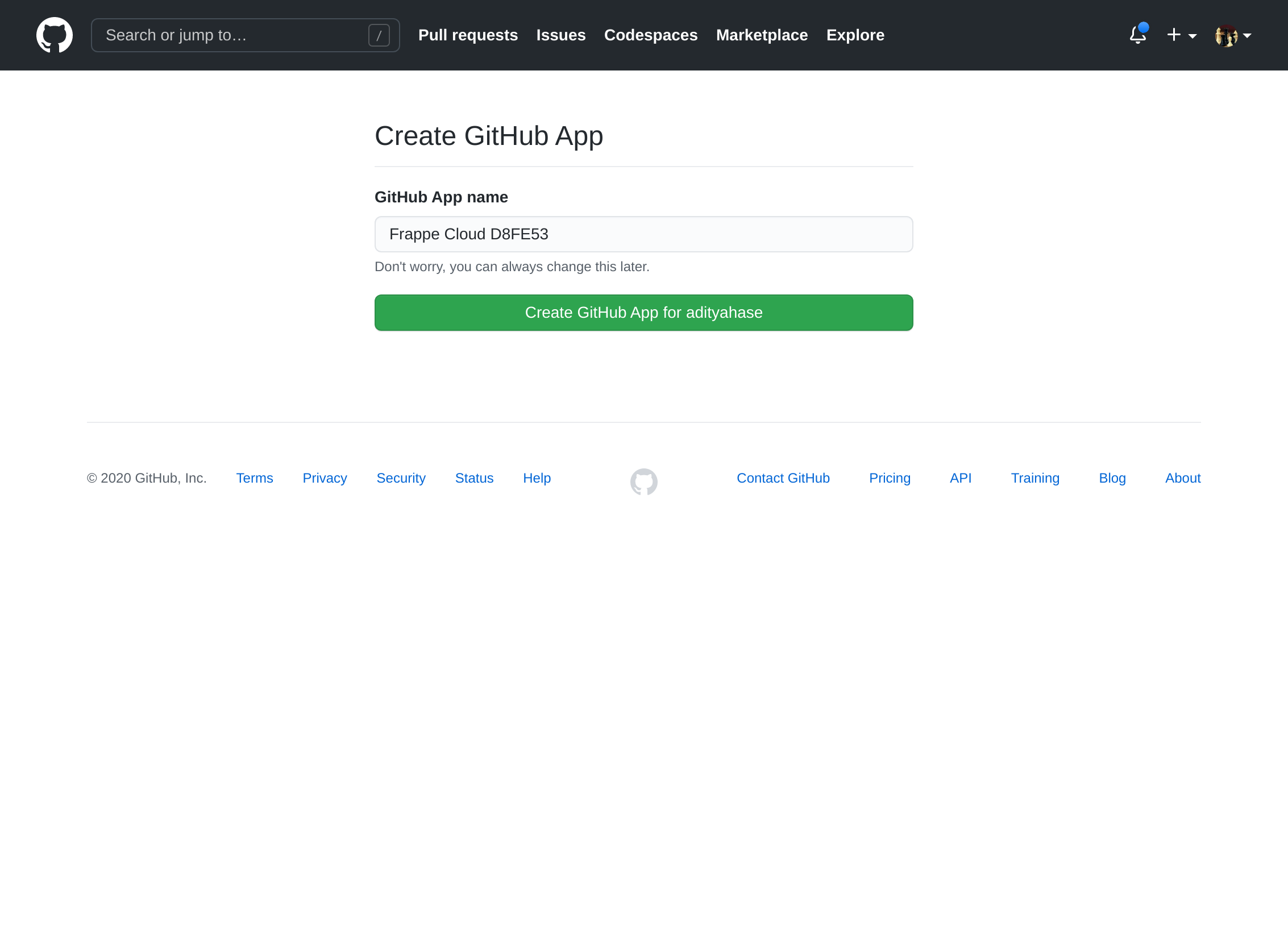Expand the plus create-new dropdown
This screenshot has height=930, width=1288.
[x=1181, y=35]
